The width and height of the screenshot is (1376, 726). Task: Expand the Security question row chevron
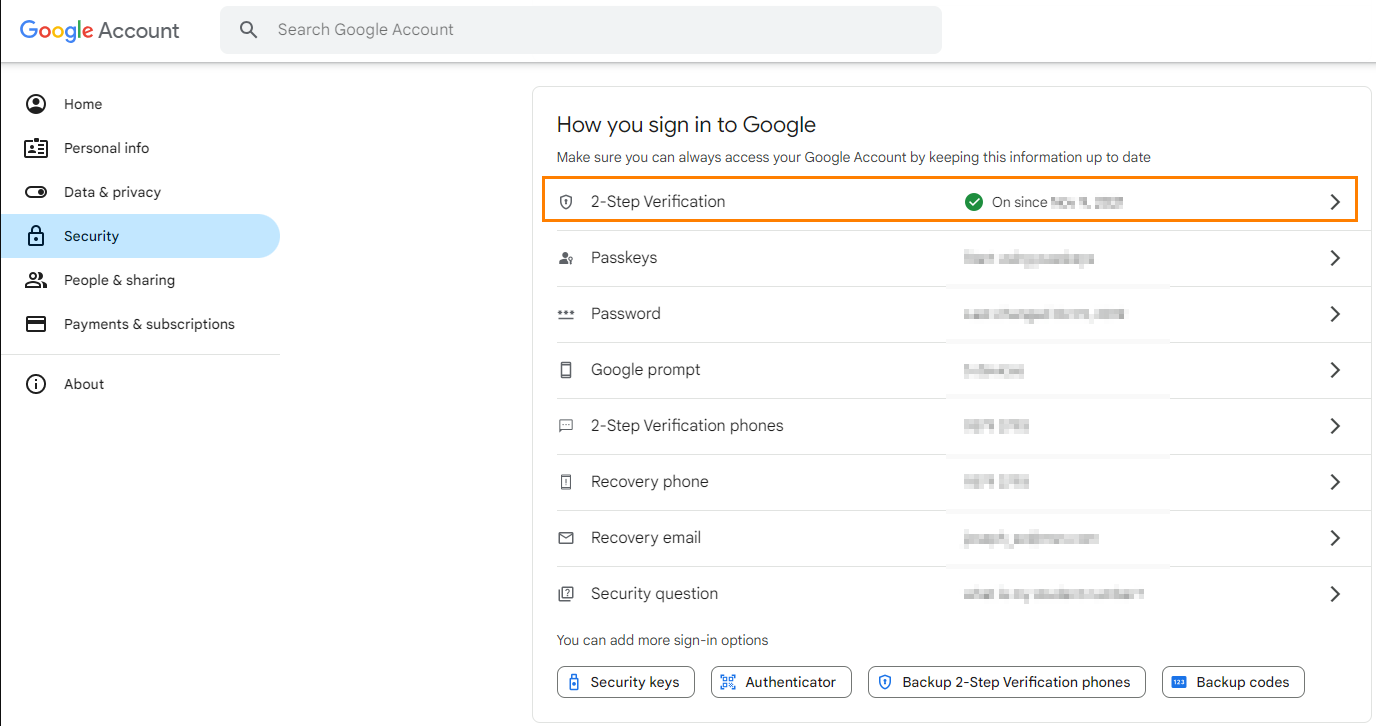1335,594
